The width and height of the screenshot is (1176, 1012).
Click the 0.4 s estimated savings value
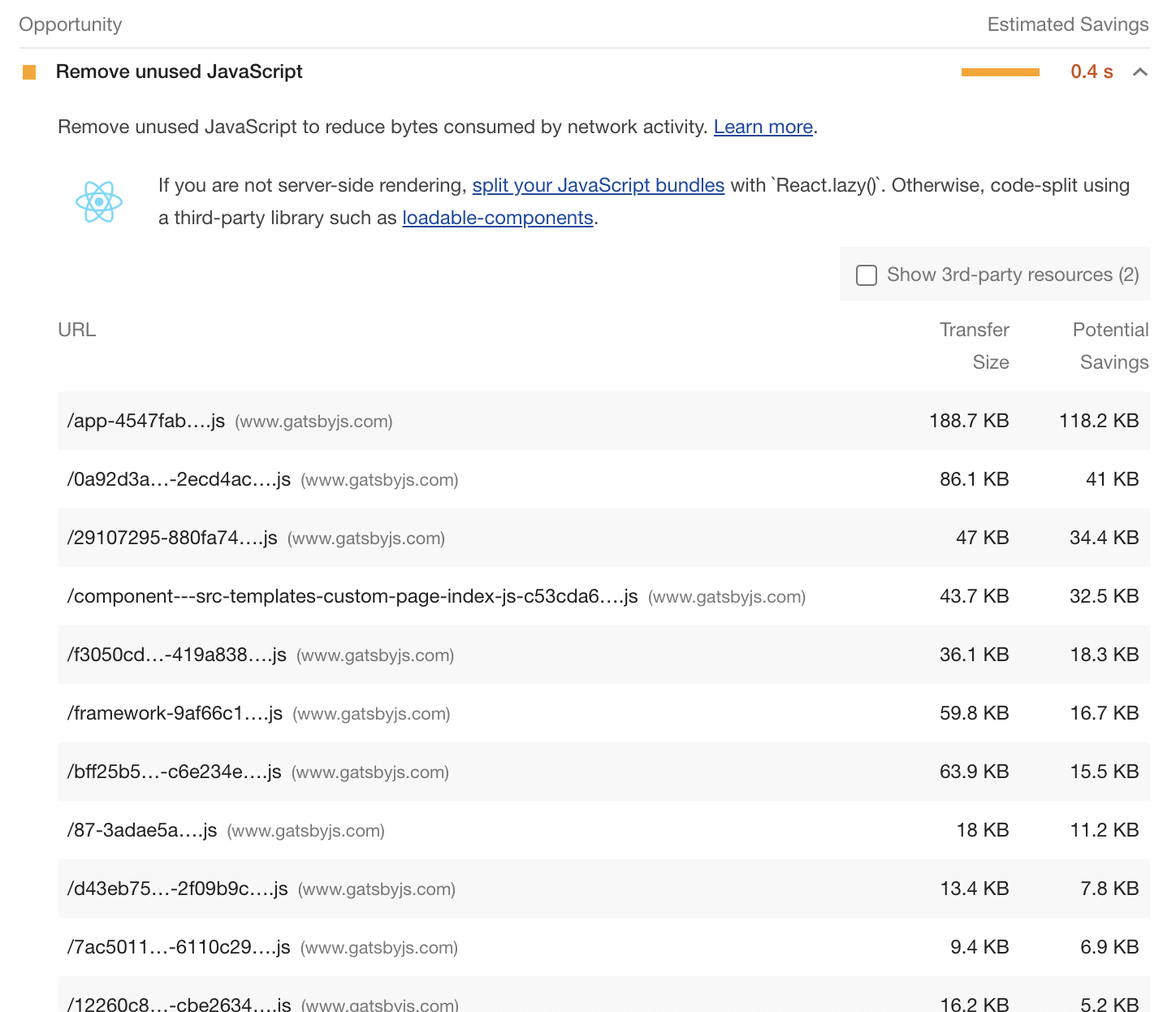tap(1092, 72)
